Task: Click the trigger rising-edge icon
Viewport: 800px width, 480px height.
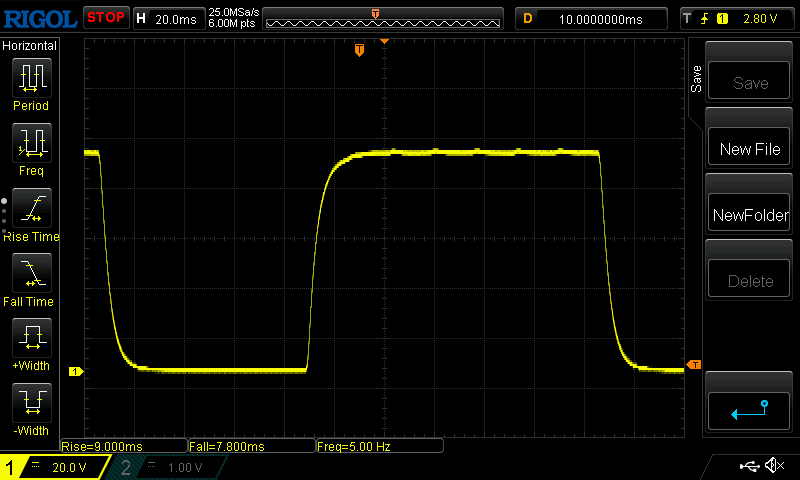Action: pyautogui.click(x=705, y=19)
